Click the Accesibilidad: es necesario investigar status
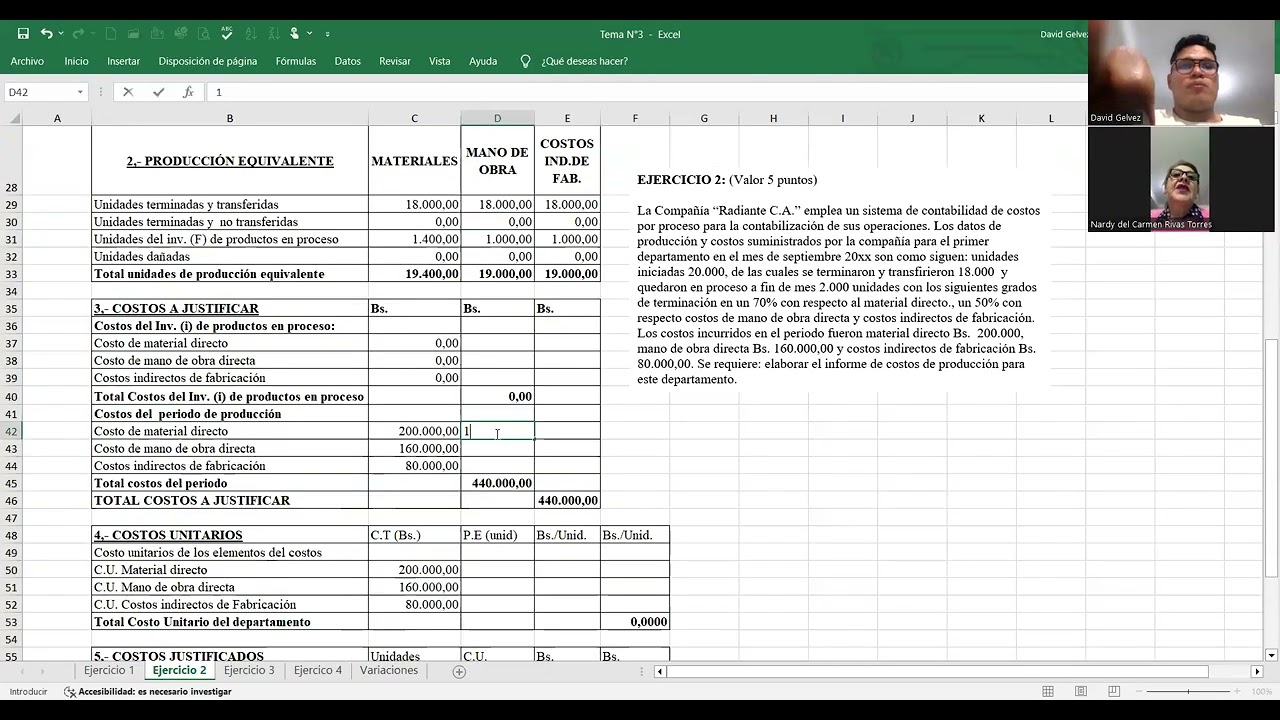Screen dimensions: 1280x720 click(x=148, y=691)
